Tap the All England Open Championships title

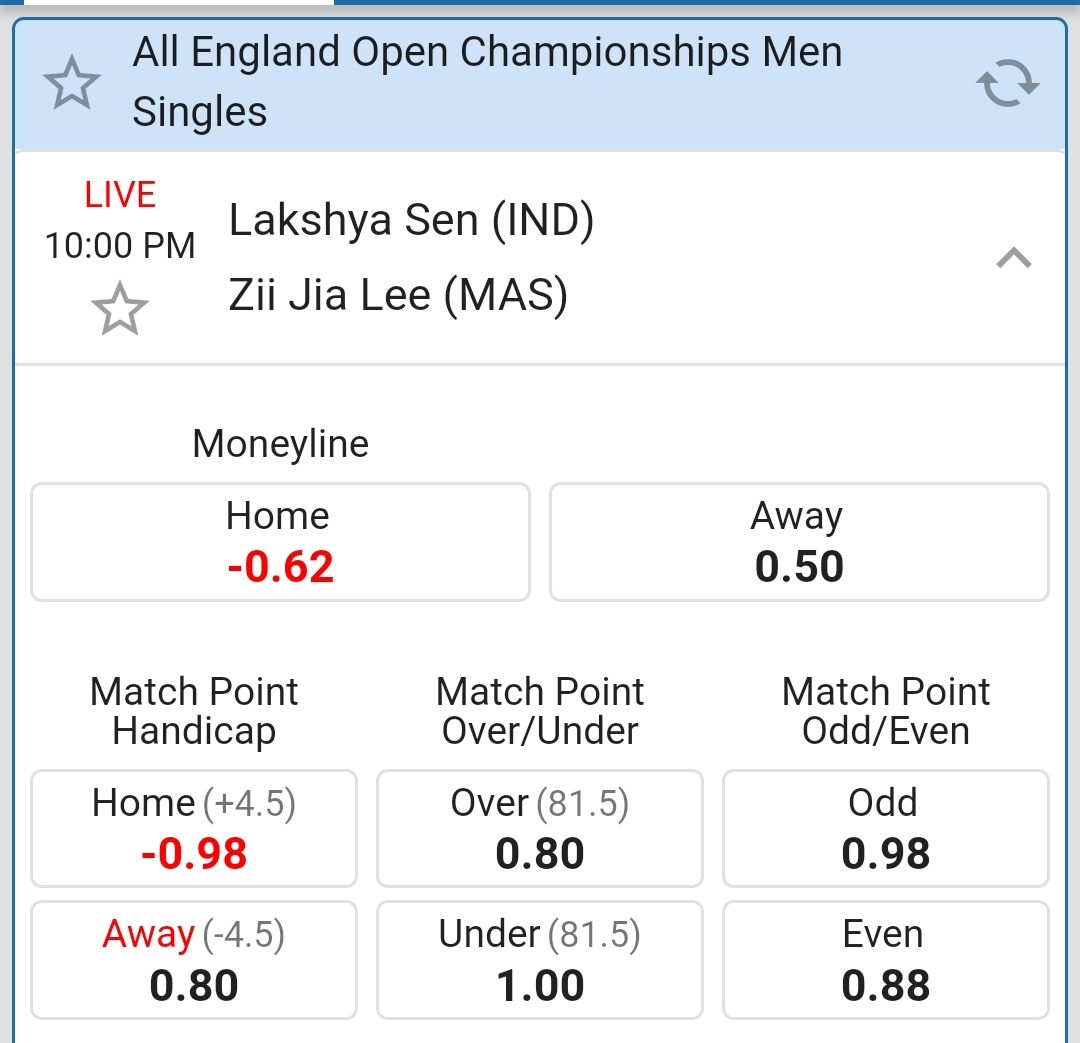487,81
